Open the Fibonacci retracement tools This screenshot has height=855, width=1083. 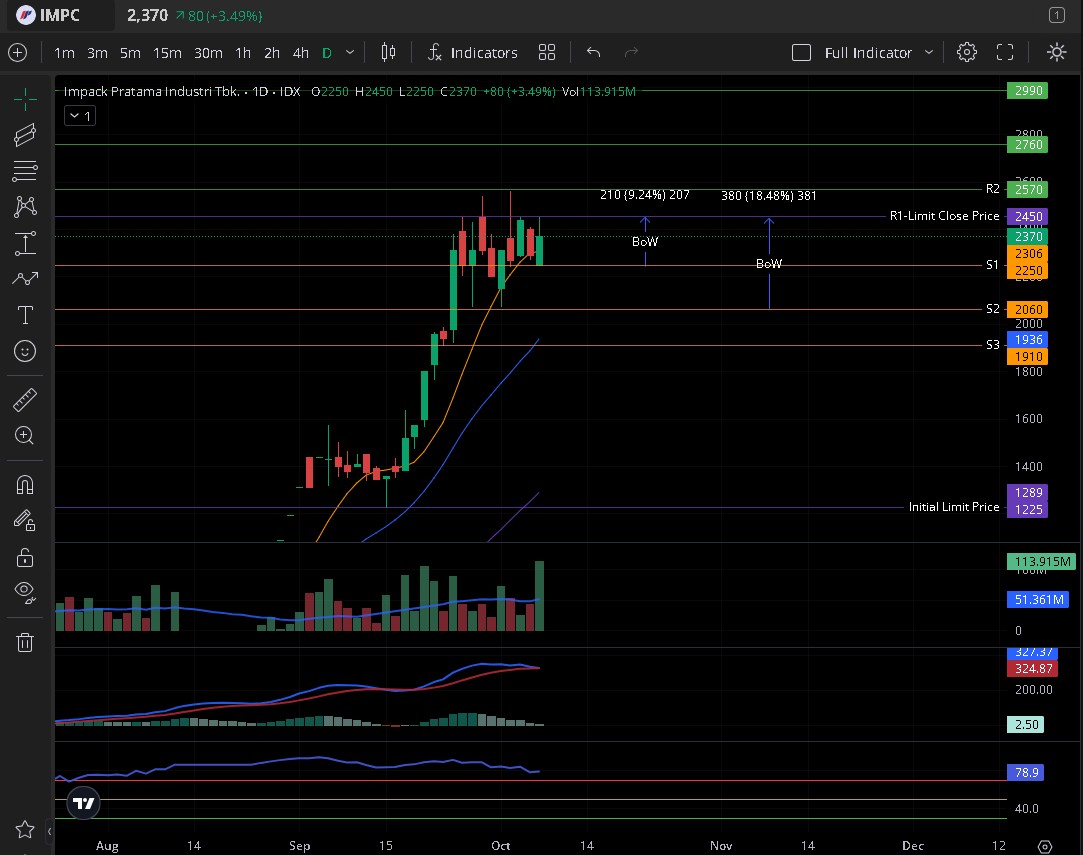tap(25, 170)
